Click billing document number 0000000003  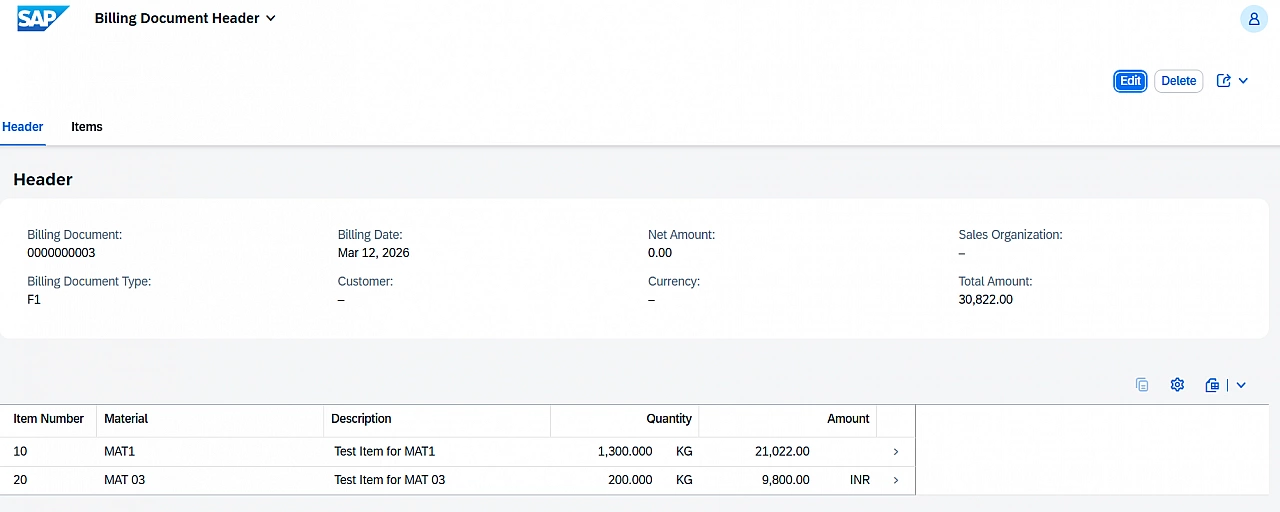61,253
